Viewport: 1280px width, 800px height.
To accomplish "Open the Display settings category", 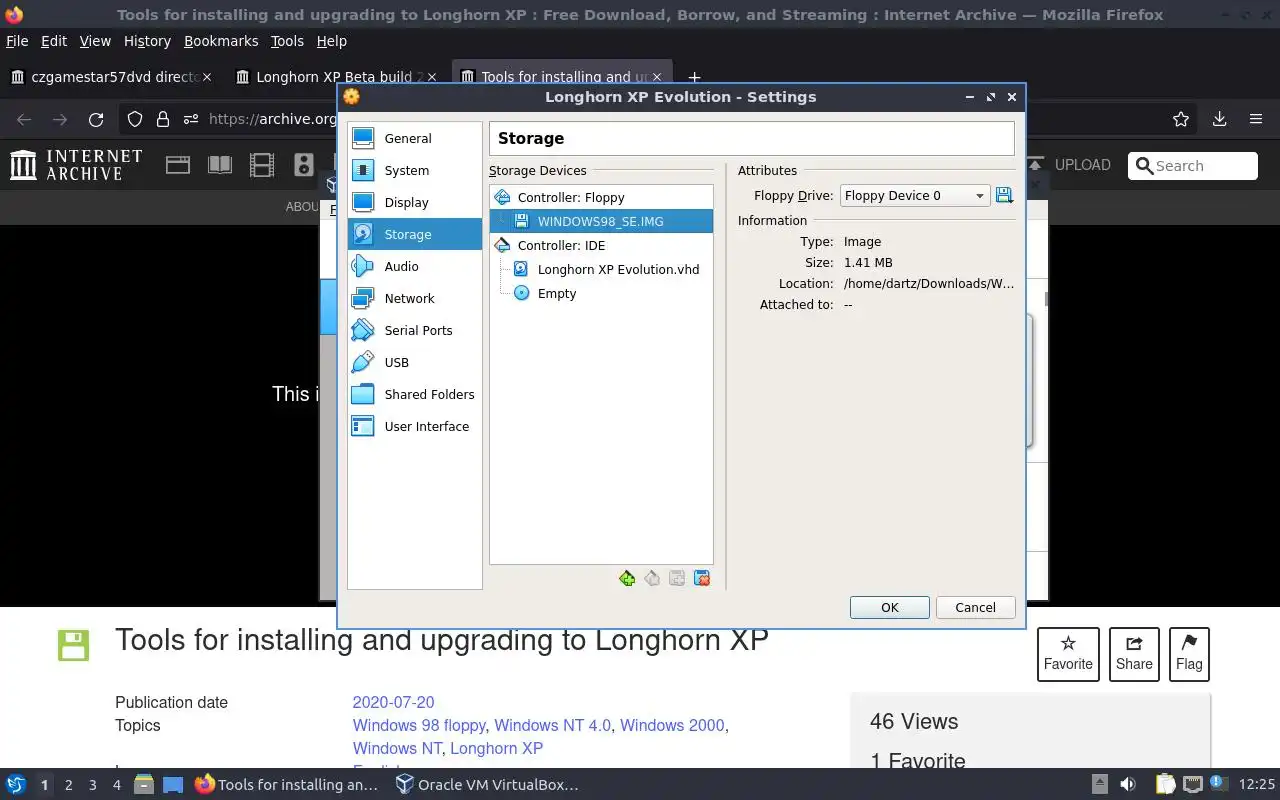I will click(x=414, y=202).
